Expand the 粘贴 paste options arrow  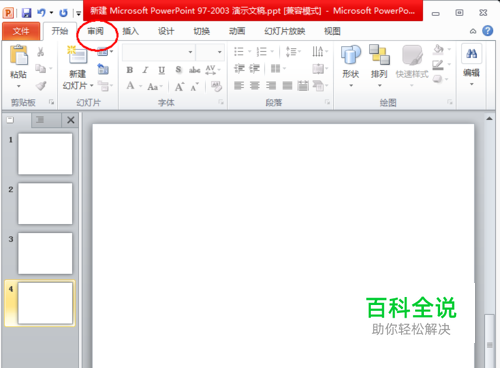point(19,86)
